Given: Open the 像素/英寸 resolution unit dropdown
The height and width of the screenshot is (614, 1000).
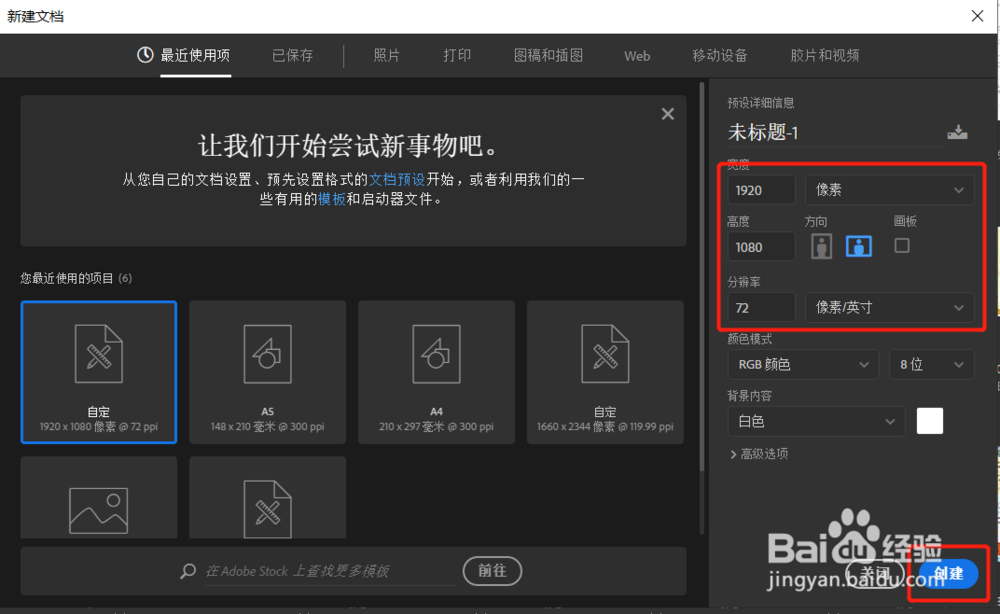Looking at the screenshot, I should click(x=890, y=307).
